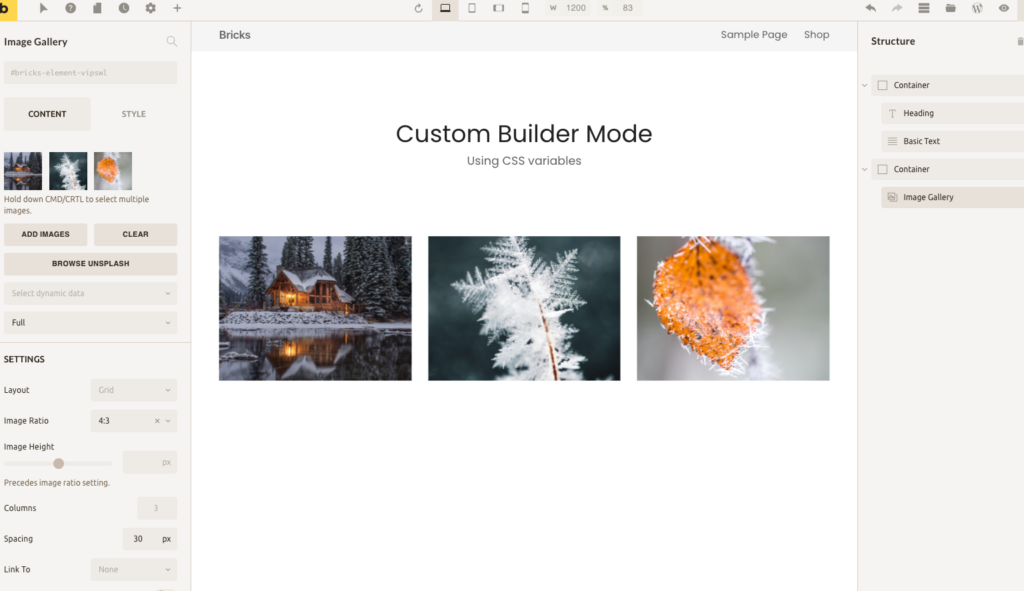
Task: Click the Bricks logo icon
Action: (x=8, y=9)
